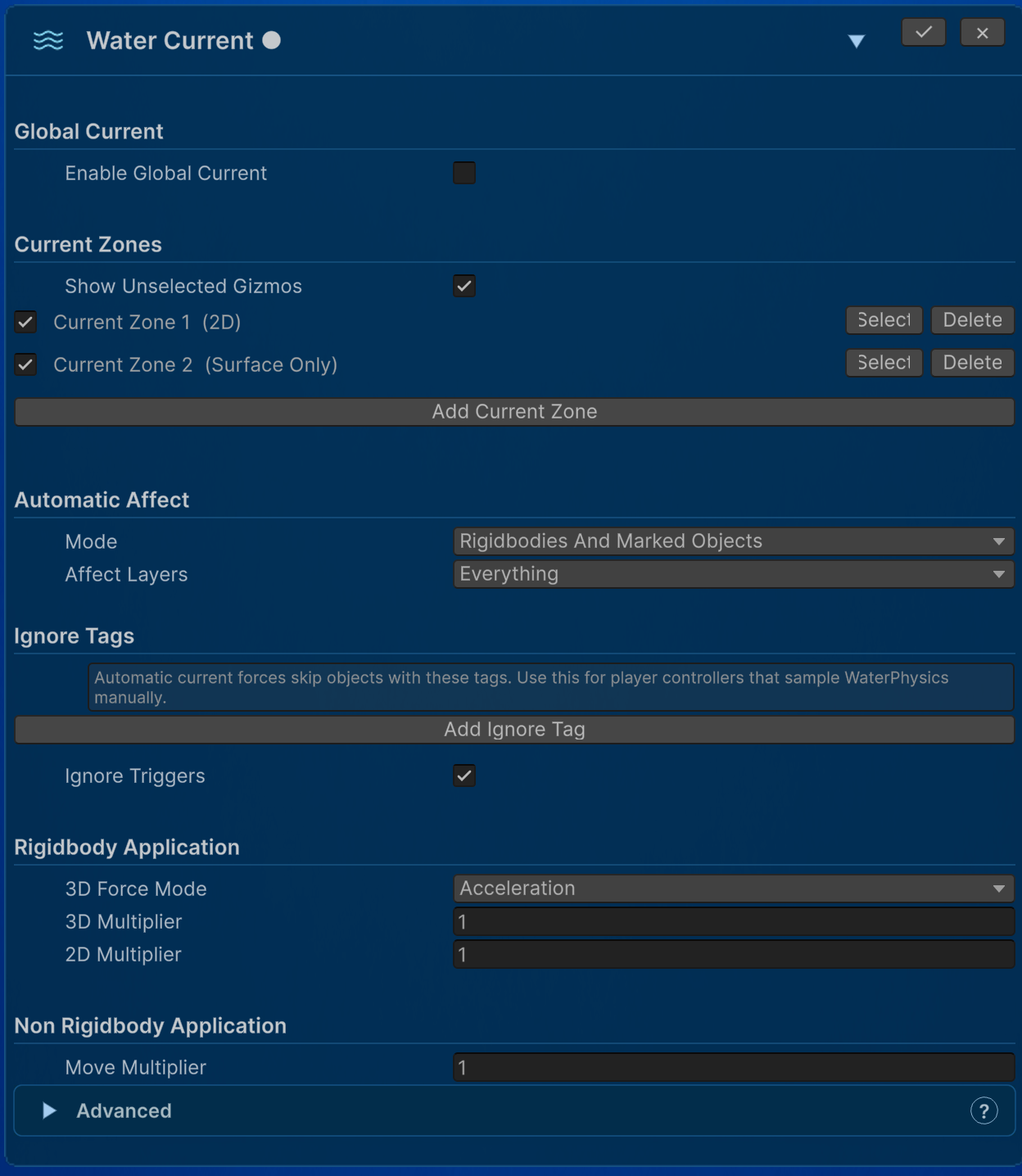1022x1176 pixels.
Task: Click the Enable Global Current label
Action: [166, 174]
